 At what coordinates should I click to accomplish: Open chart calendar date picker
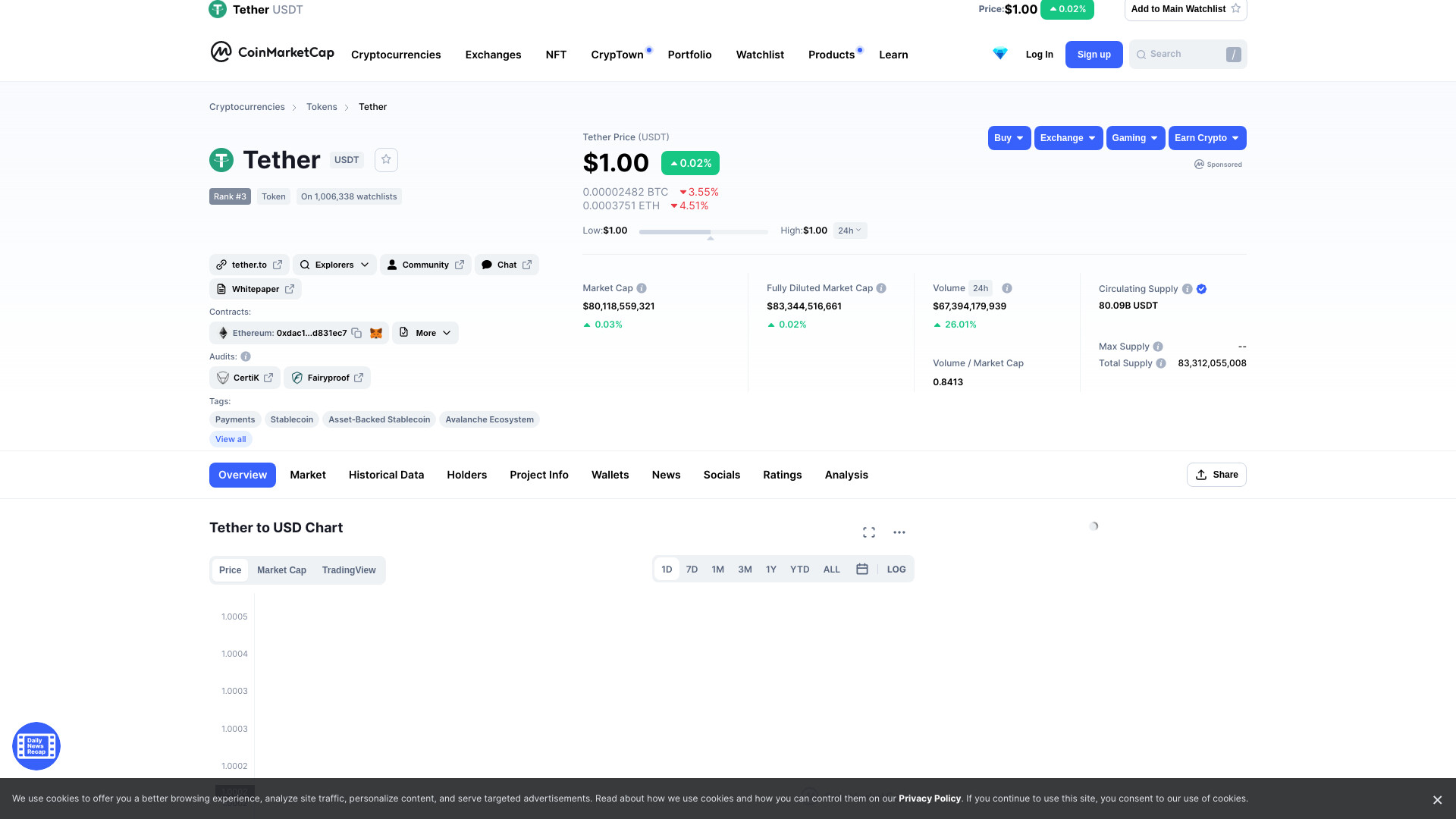coord(862,570)
